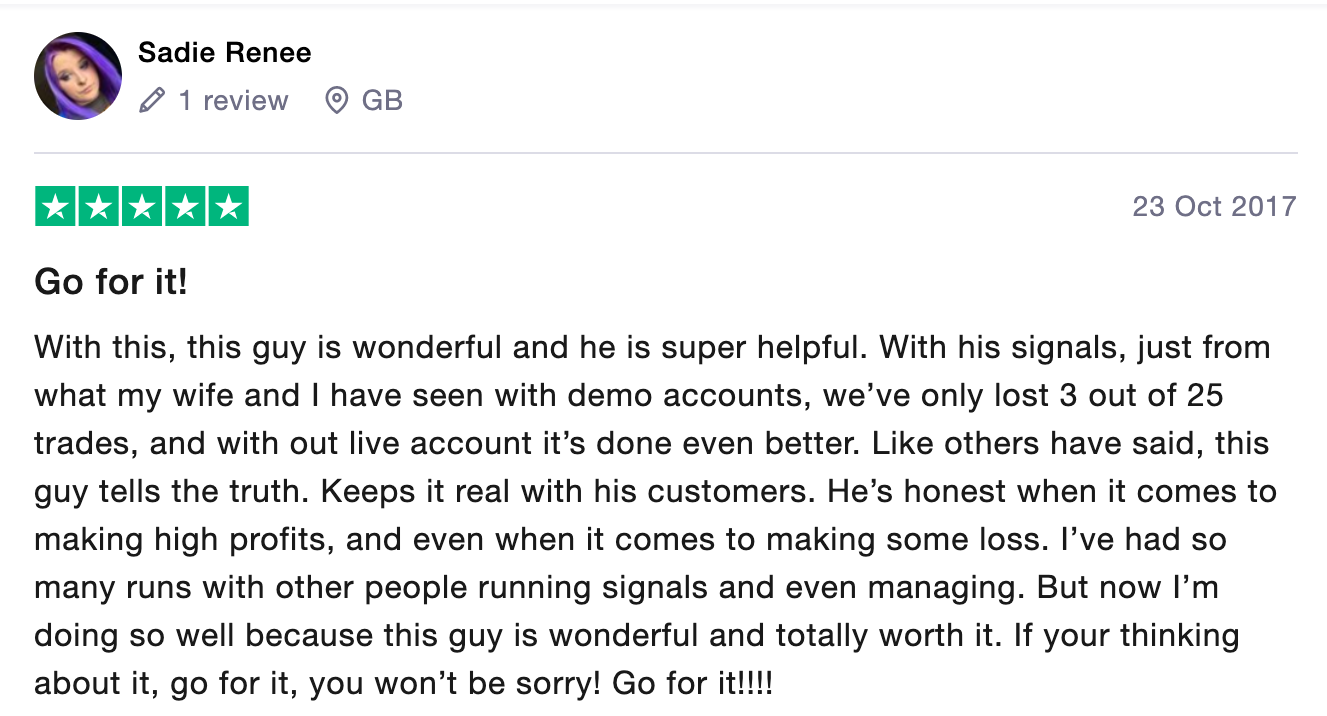Open the '1 review' count link

[233, 101]
